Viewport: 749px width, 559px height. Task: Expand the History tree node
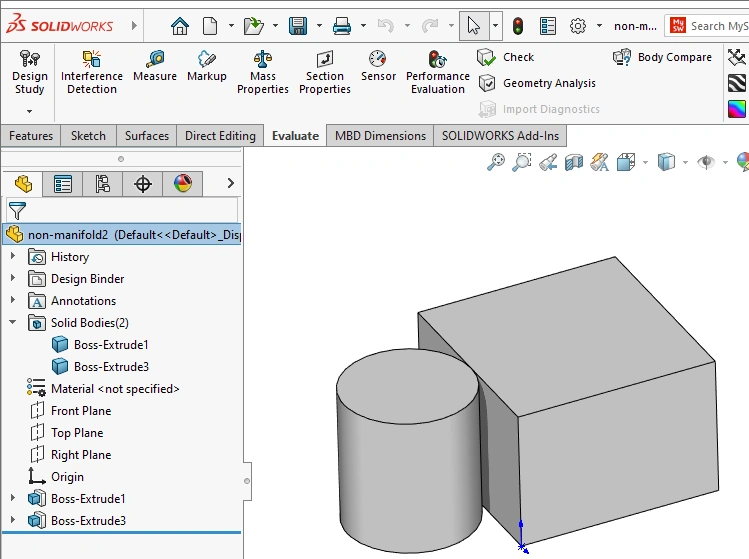tap(13, 257)
